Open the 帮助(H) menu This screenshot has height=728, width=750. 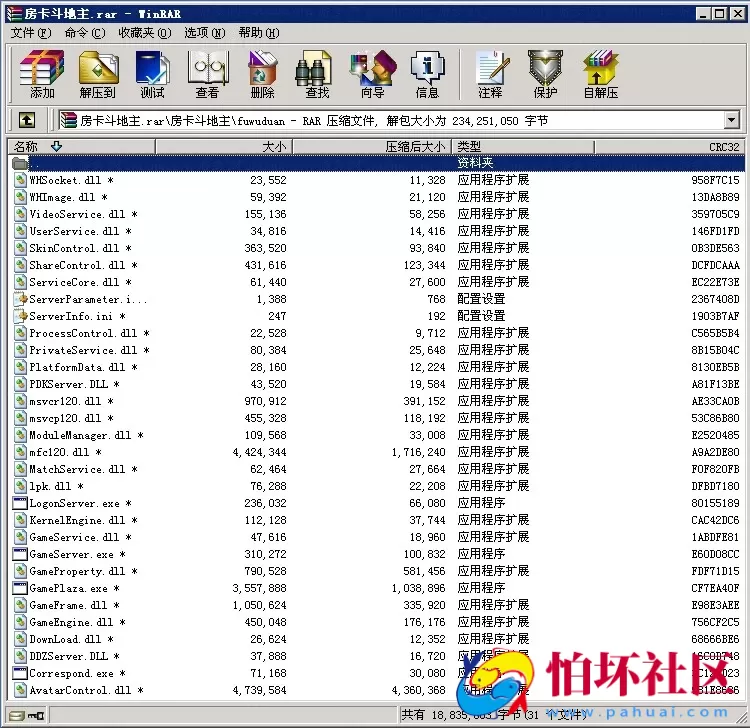coord(259,33)
